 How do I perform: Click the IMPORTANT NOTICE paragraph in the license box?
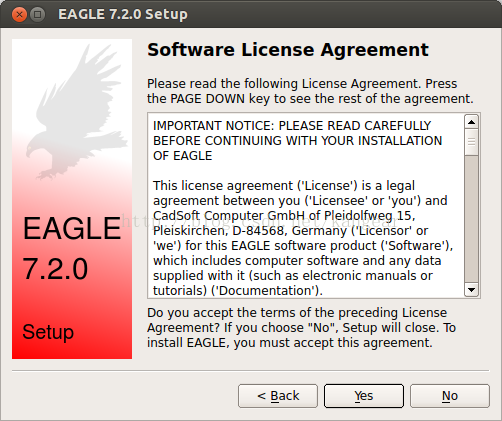(297, 141)
